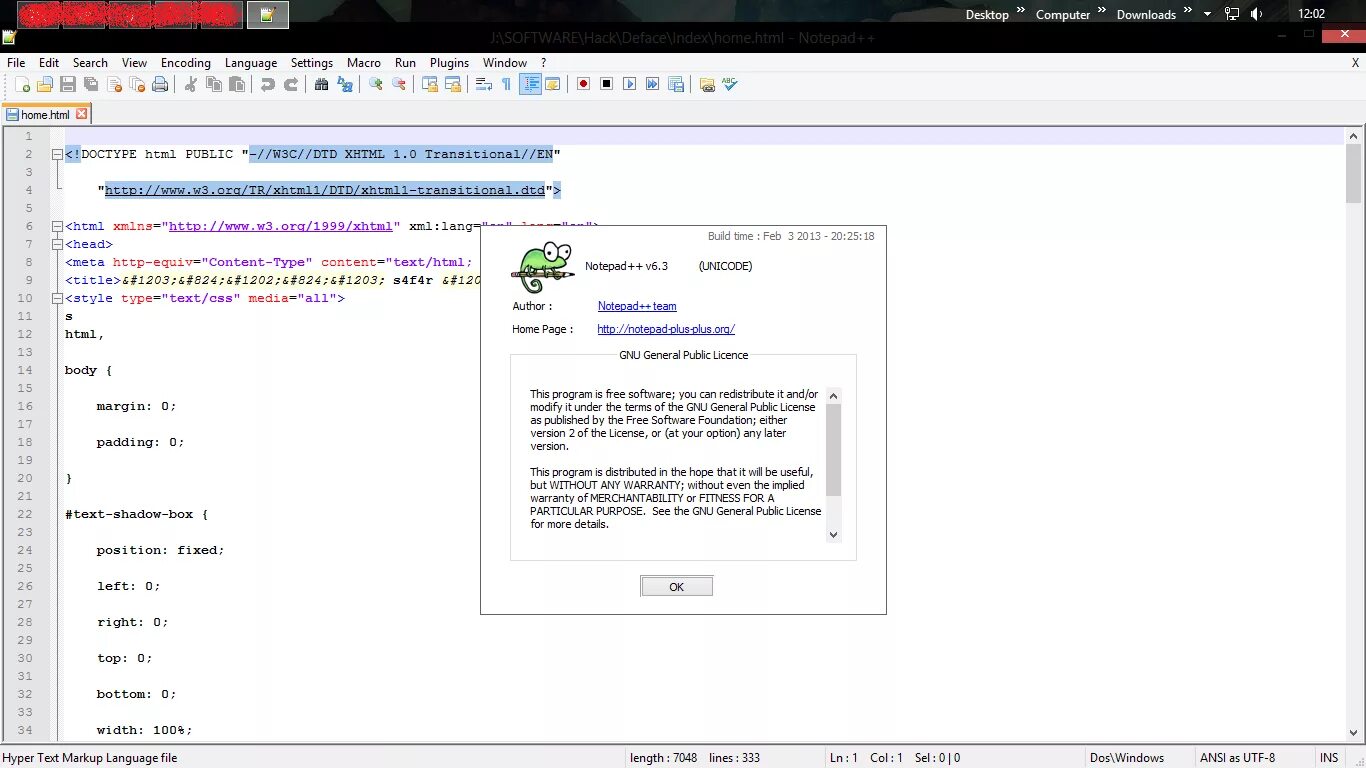Toggle the INS indicator in status bar
The height and width of the screenshot is (768, 1366).
[x=1329, y=758]
